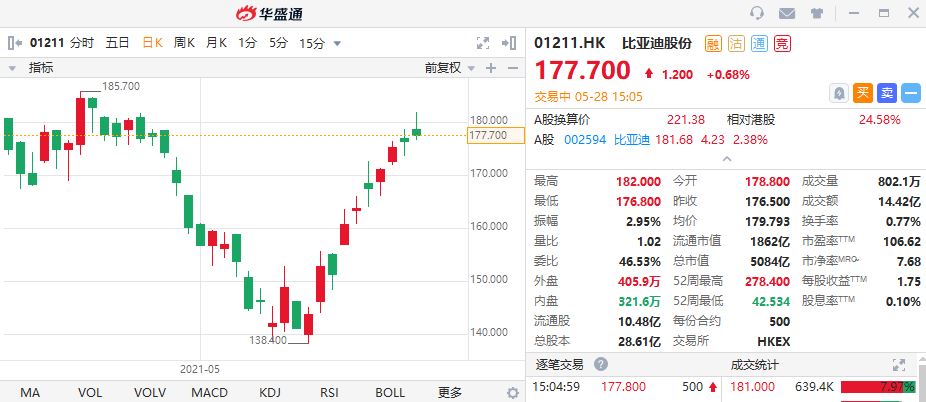Viewport: 926px width, 402px height.
Task: Toggle the RSI indicator
Action: click(x=329, y=393)
